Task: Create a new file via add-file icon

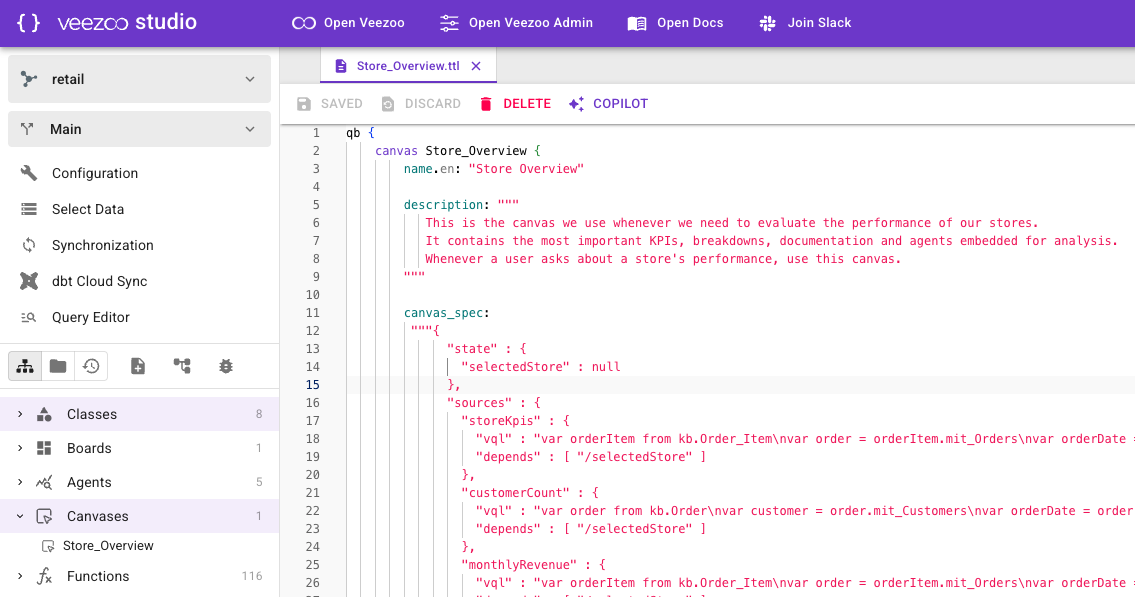Action: click(x=138, y=366)
